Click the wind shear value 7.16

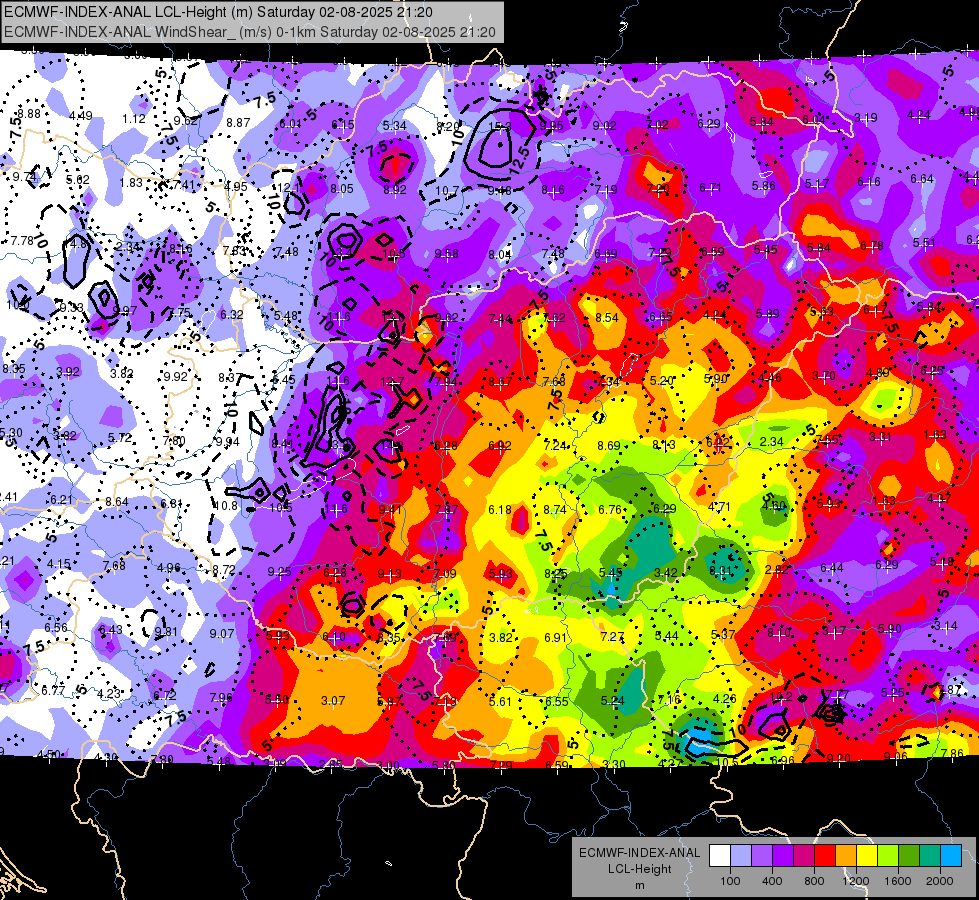pyautogui.click(x=669, y=700)
